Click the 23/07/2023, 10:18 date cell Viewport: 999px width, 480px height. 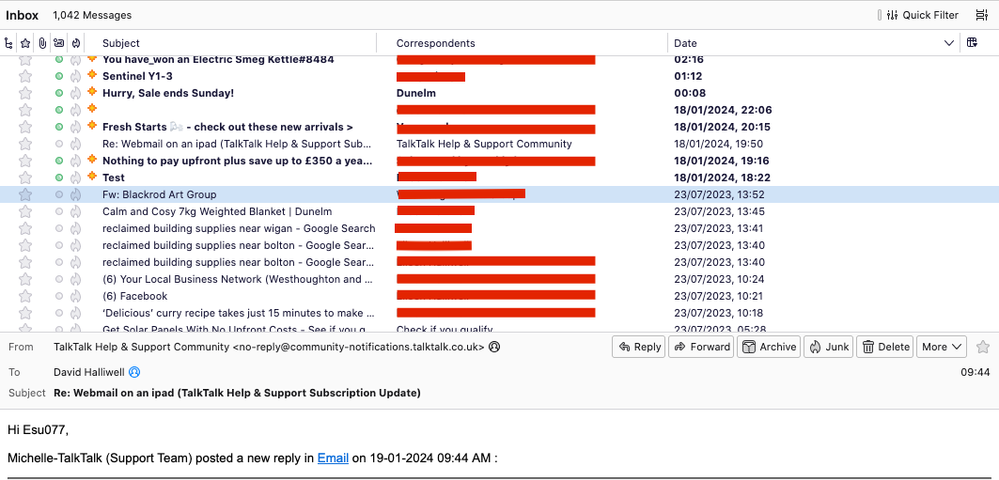click(x=719, y=313)
